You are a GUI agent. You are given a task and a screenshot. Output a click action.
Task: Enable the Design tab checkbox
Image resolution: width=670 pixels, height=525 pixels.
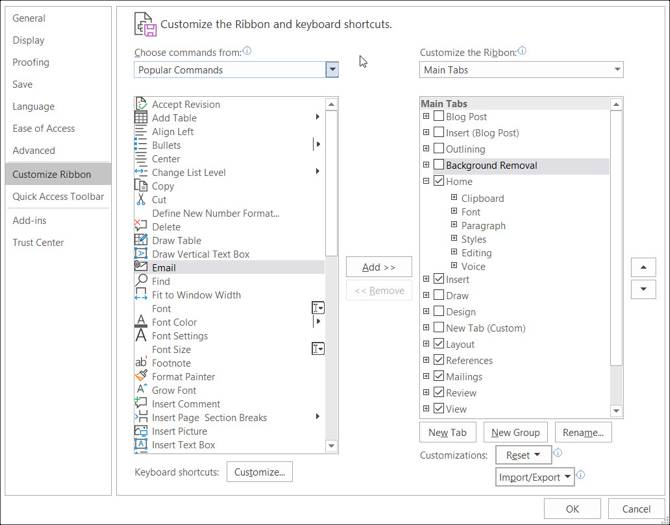pos(438,311)
